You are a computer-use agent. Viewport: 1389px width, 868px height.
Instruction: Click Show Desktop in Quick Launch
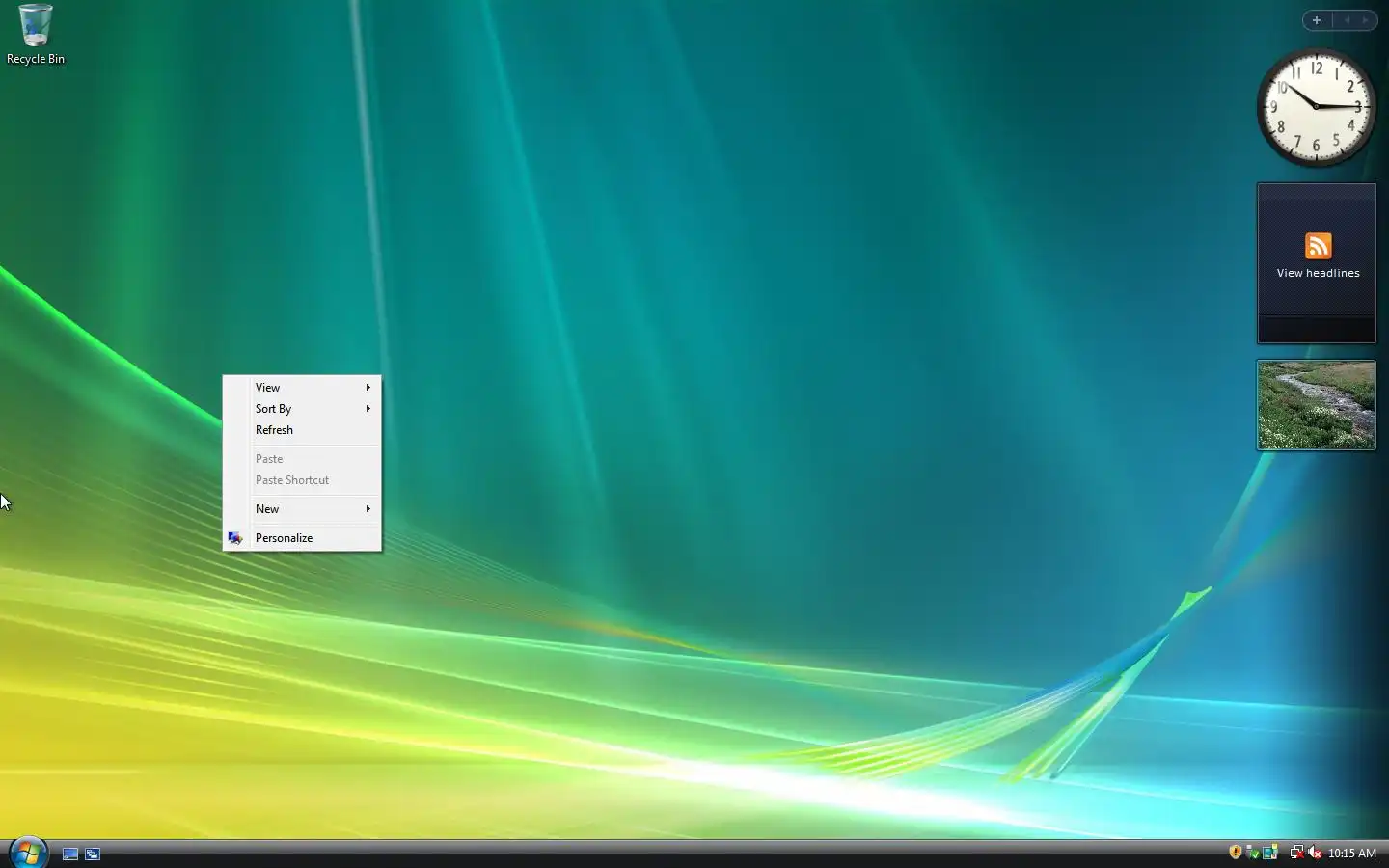coord(70,854)
